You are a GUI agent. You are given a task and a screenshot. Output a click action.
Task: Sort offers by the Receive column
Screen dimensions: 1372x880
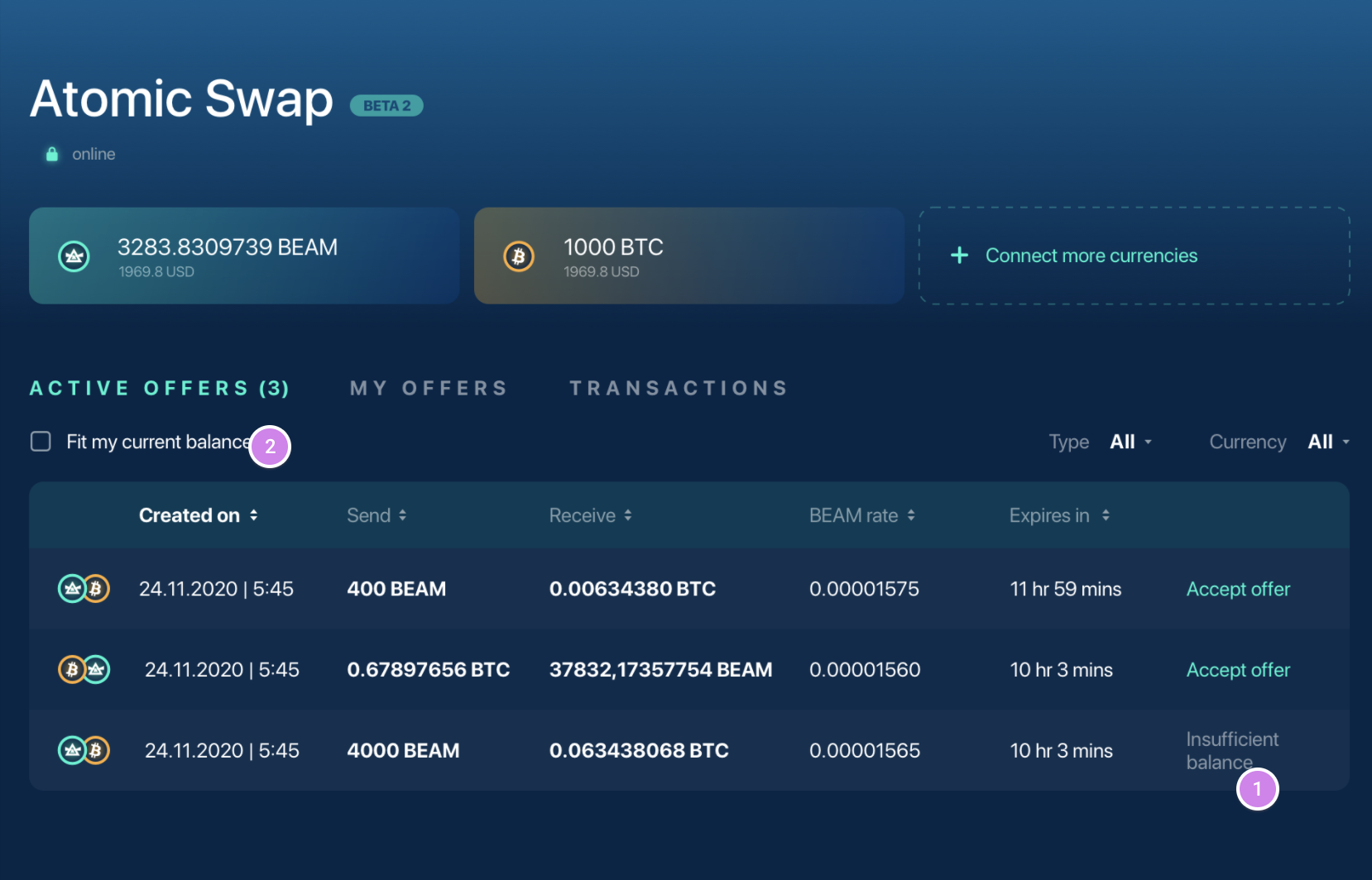[626, 514]
